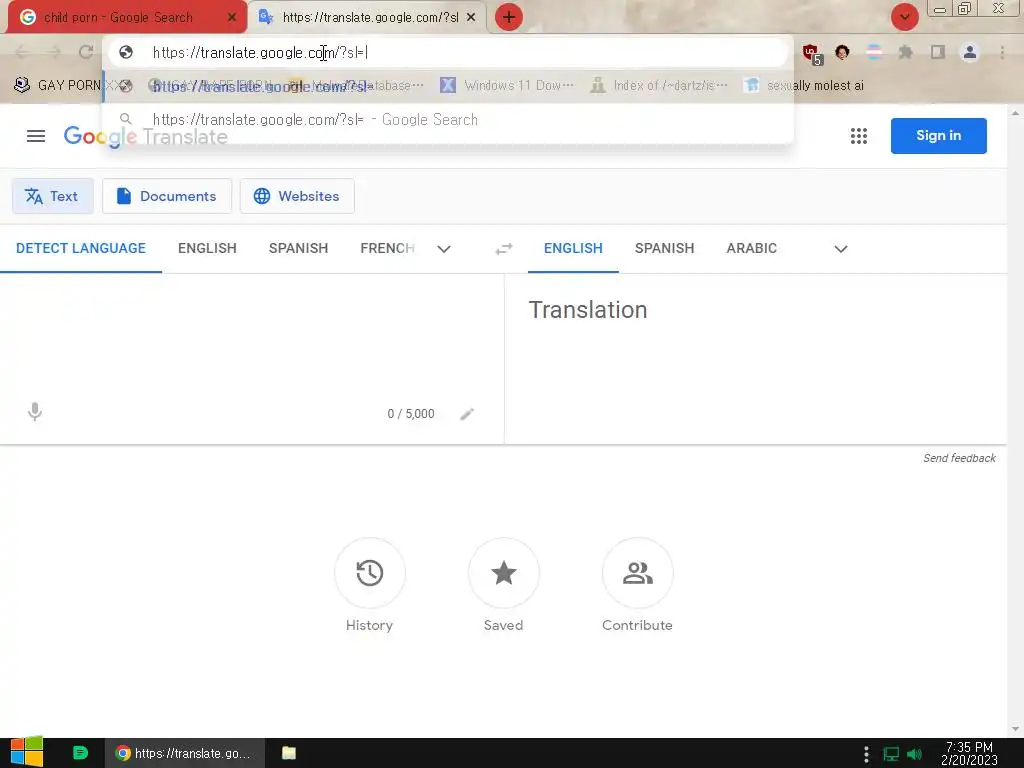The height and width of the screenshot is (768, 1024).
Task: Set target language to English
Action: (573, 248)
